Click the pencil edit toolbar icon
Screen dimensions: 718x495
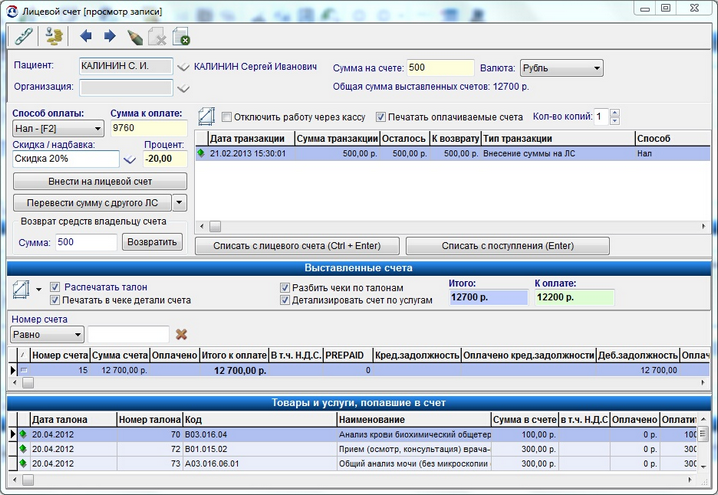[x=135, y=37]
